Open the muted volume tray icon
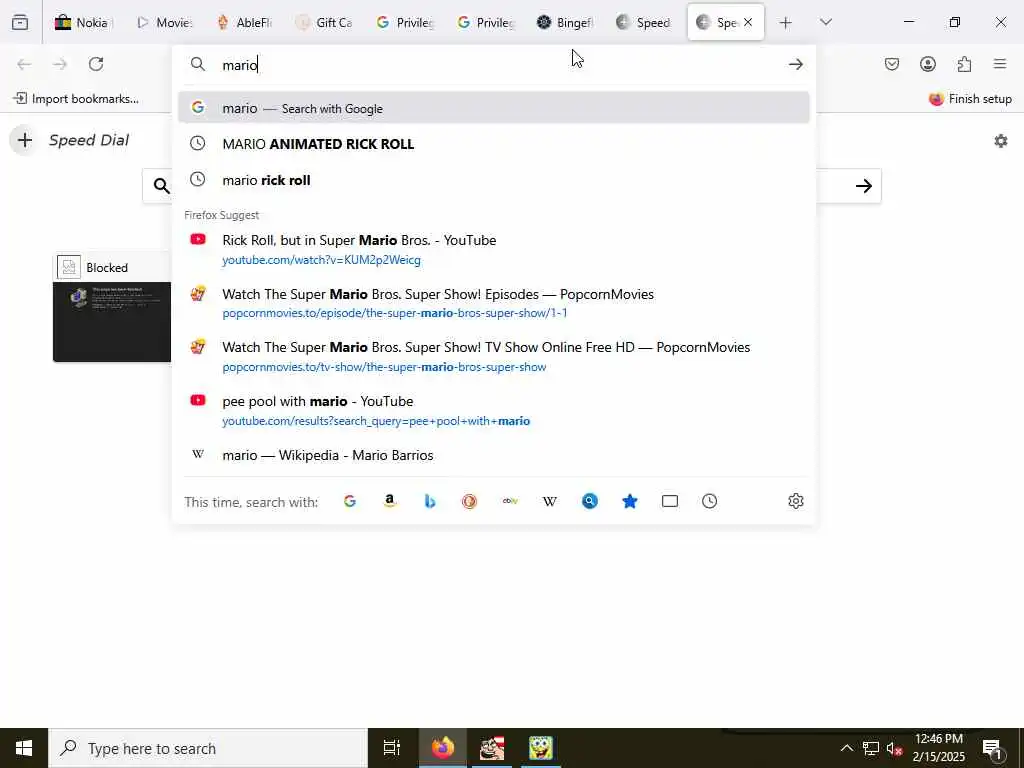Image resolution: width=1024 pixels, height=768 pixels. pos(894,748)
